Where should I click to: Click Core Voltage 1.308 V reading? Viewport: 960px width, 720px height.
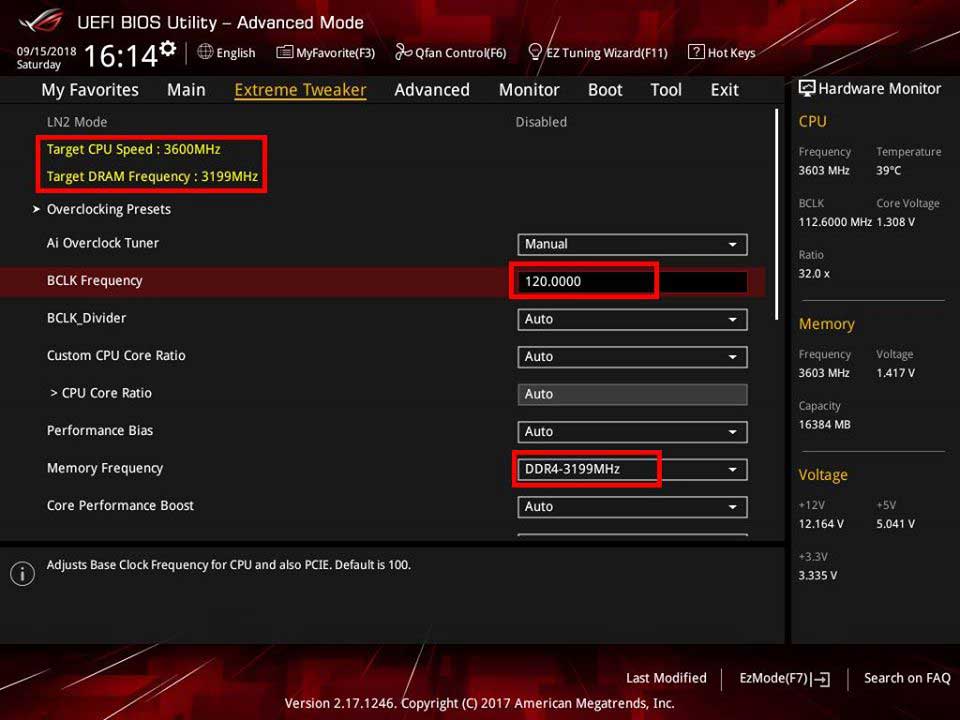(896, 222)
